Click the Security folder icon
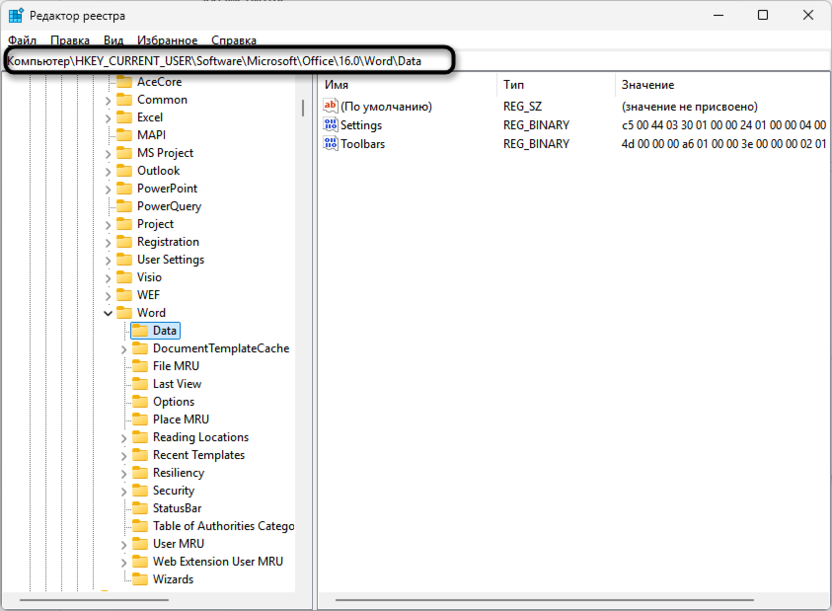The height and width of the screenshot is (611, 832). (140, 490)
